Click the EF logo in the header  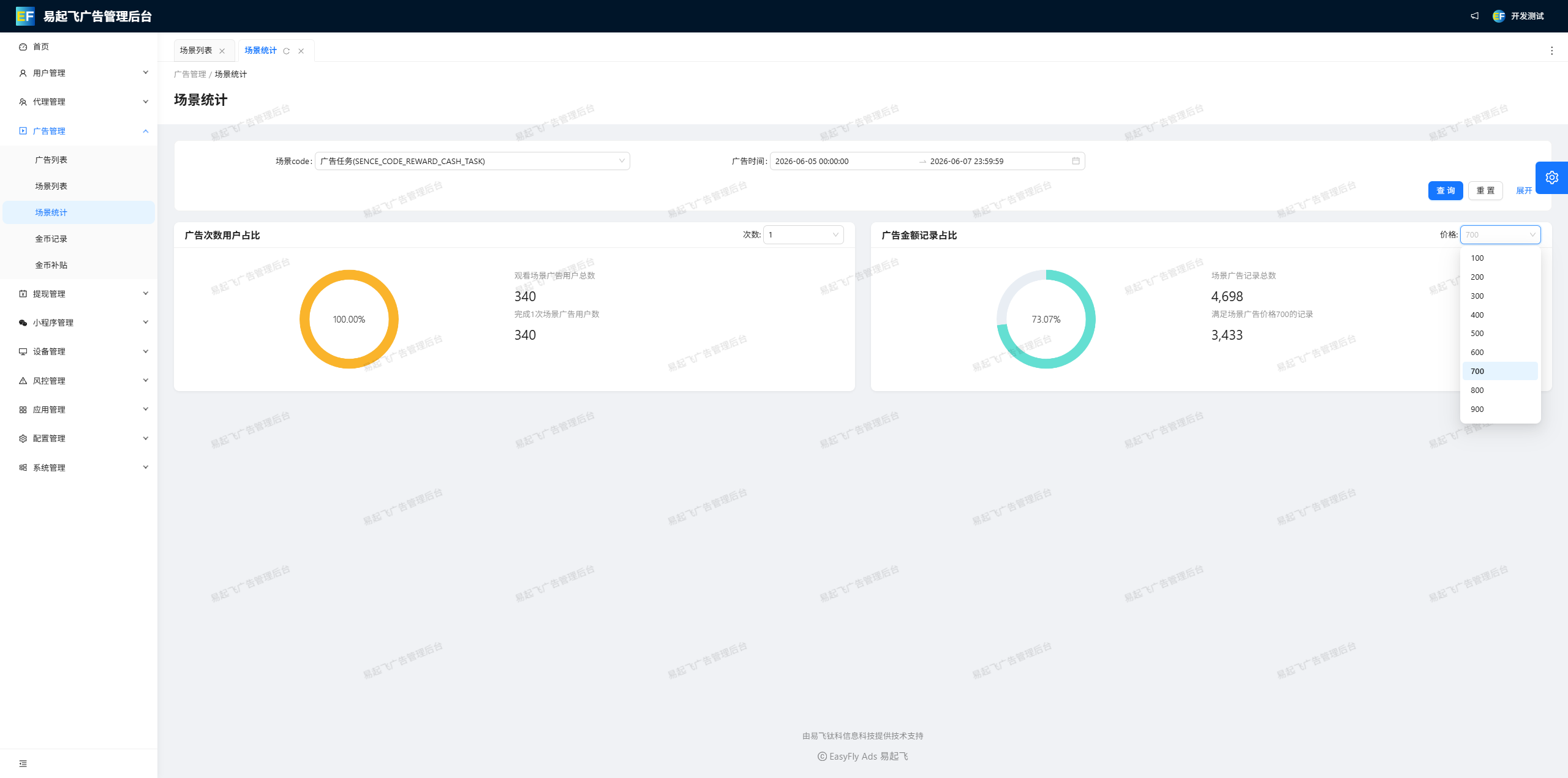25,16
